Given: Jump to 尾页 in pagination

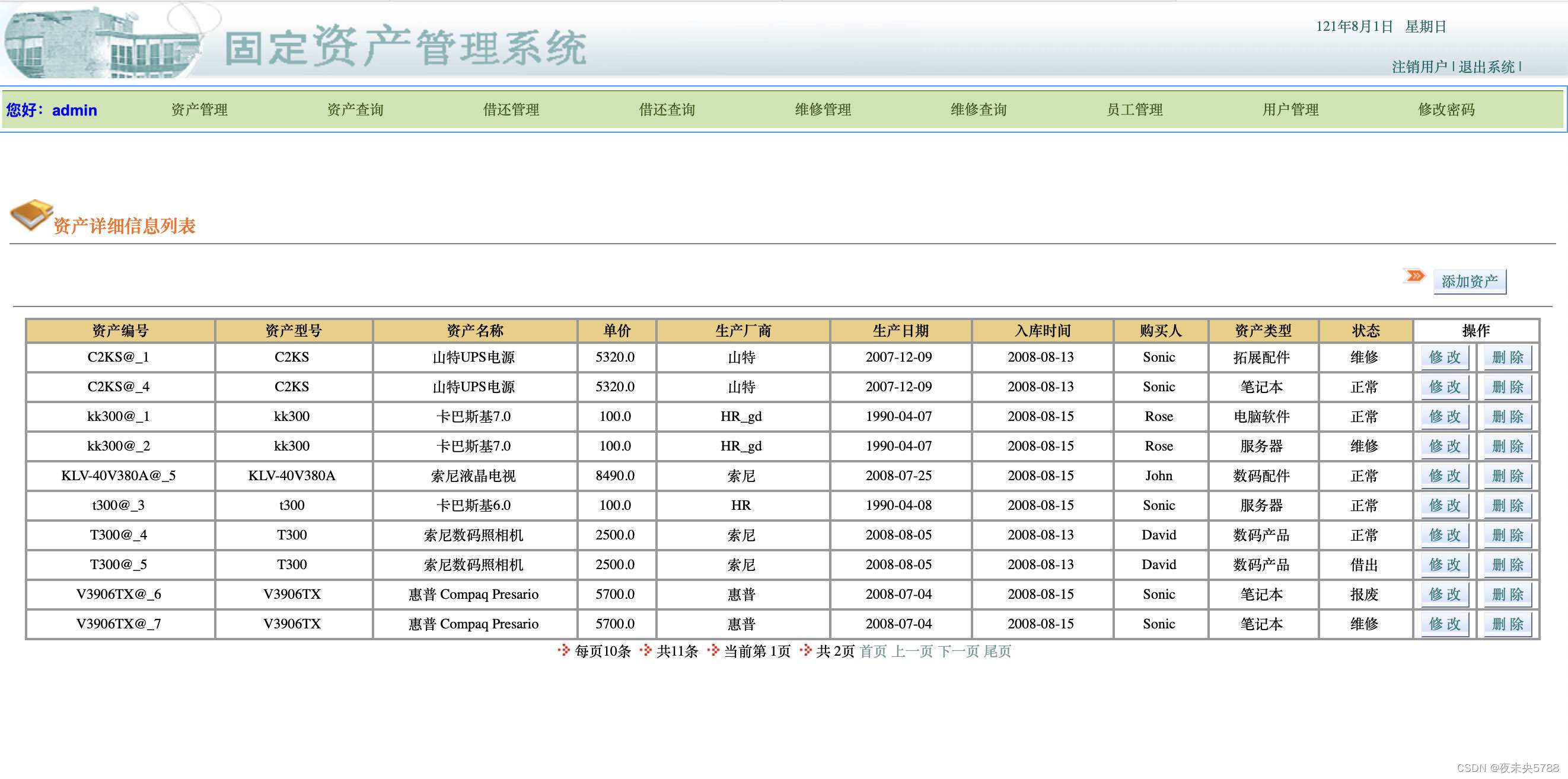Looking at the screenshot, I should (997, 651).
